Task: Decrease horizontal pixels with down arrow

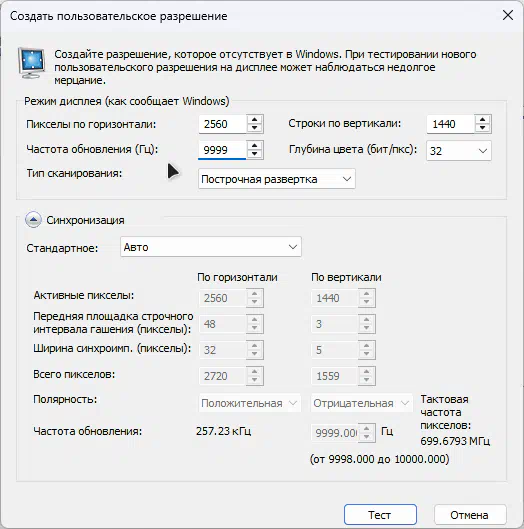Action: click(254, 128)
